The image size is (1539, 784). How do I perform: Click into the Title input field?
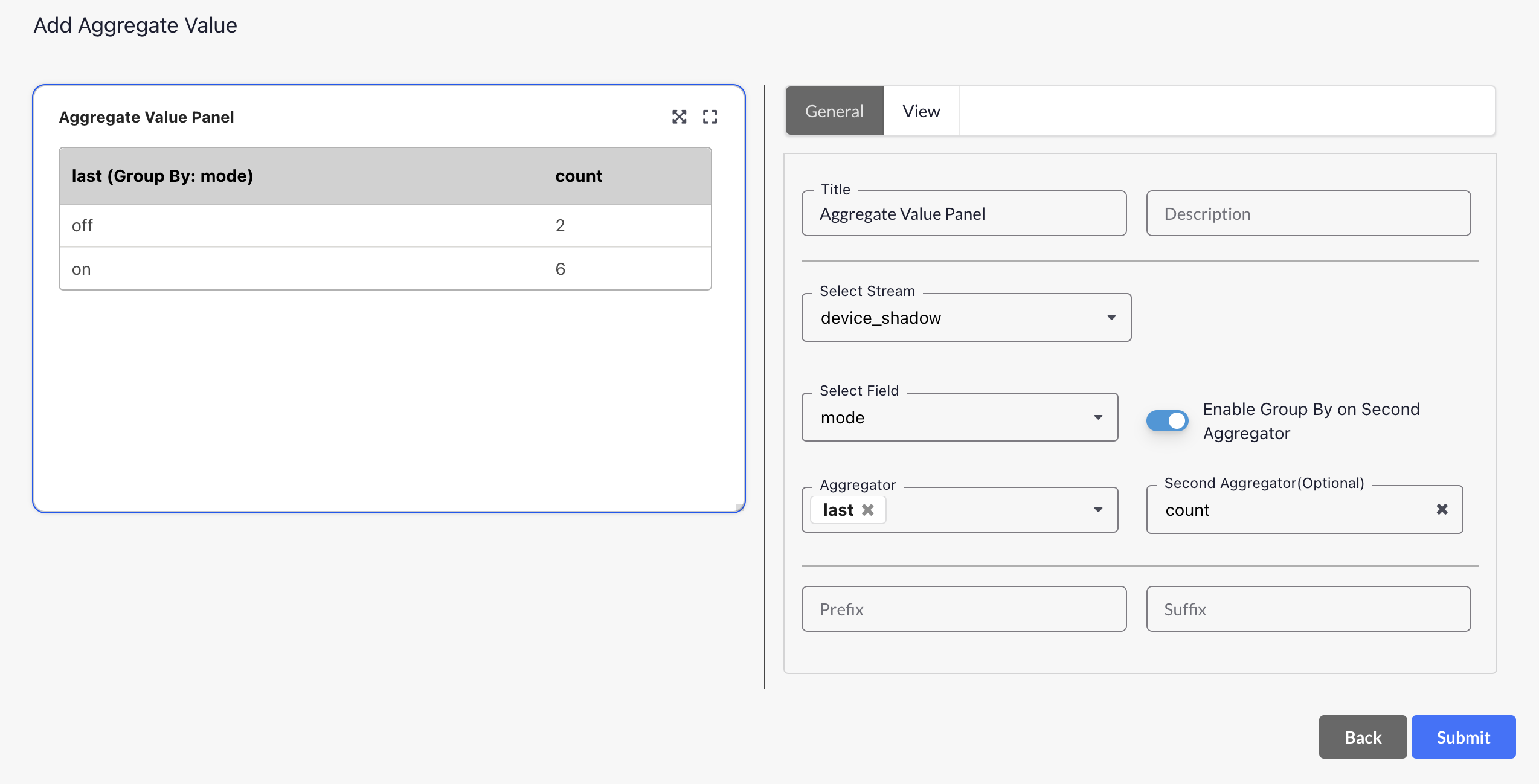click(x=963, y=214)
